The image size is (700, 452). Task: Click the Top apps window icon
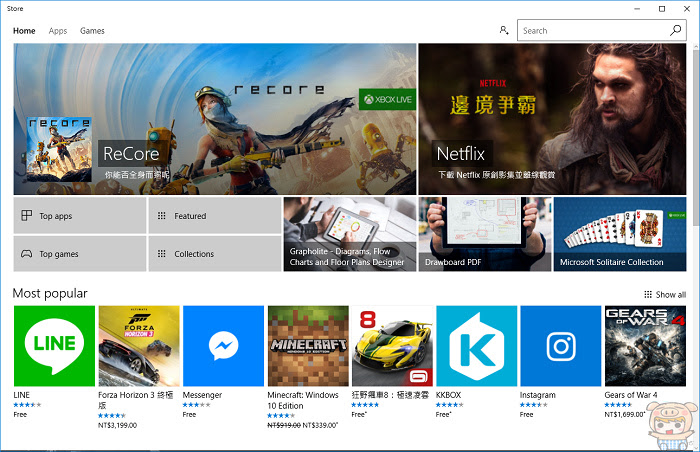[27, 216]
